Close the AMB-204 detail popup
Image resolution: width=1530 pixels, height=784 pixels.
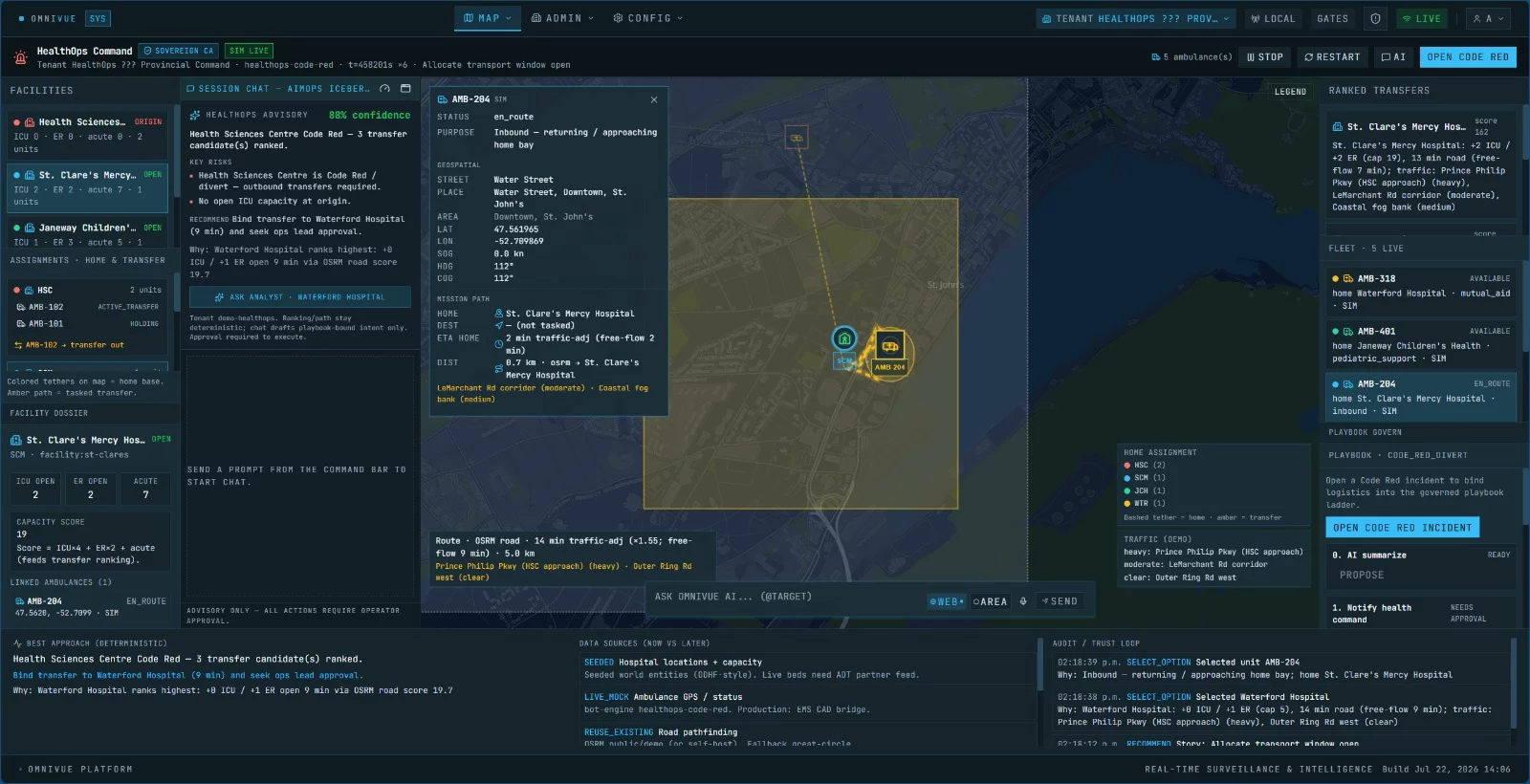[654, 99]
